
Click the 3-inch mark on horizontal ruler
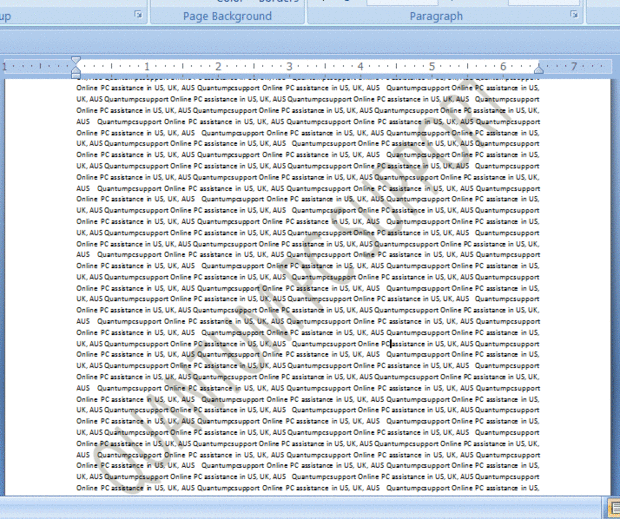click(289, 66)
